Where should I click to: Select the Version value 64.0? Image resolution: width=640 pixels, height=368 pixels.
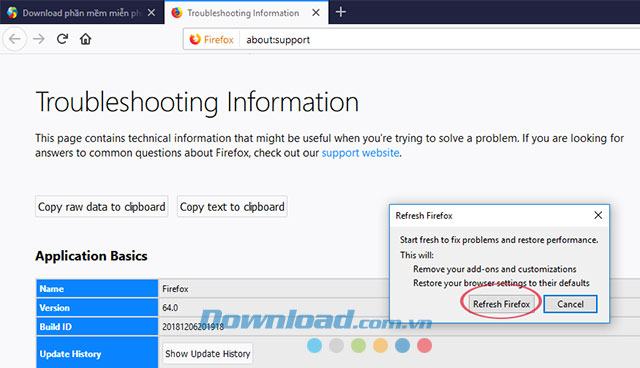tap(170, 308)
